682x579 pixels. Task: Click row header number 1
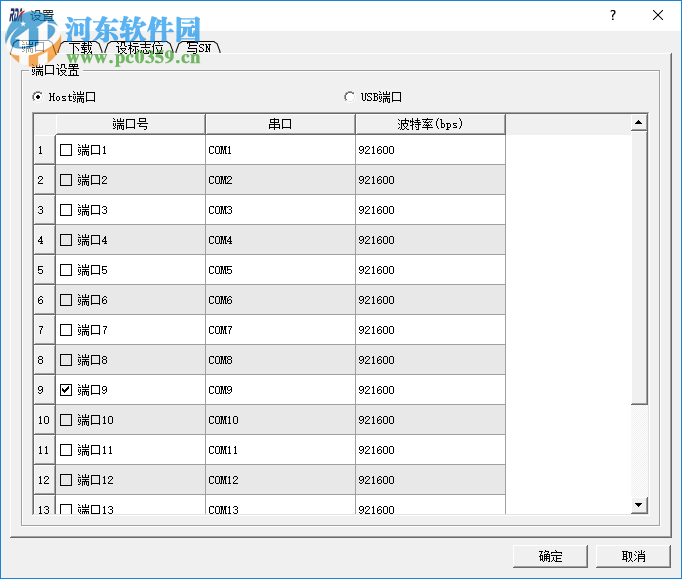tap(44, 150)
